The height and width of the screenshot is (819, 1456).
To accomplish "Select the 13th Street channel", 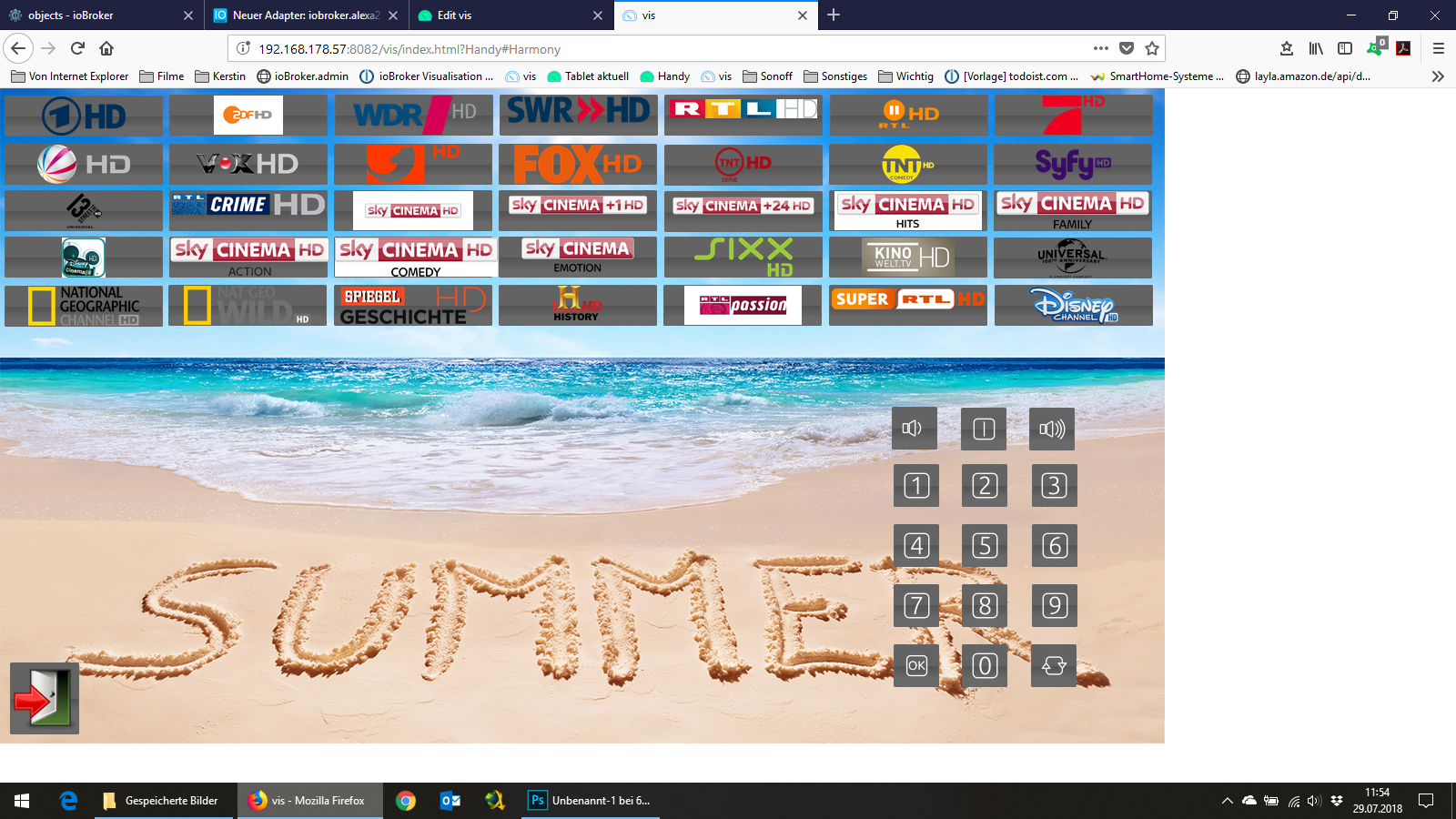I will coord(84,210).
